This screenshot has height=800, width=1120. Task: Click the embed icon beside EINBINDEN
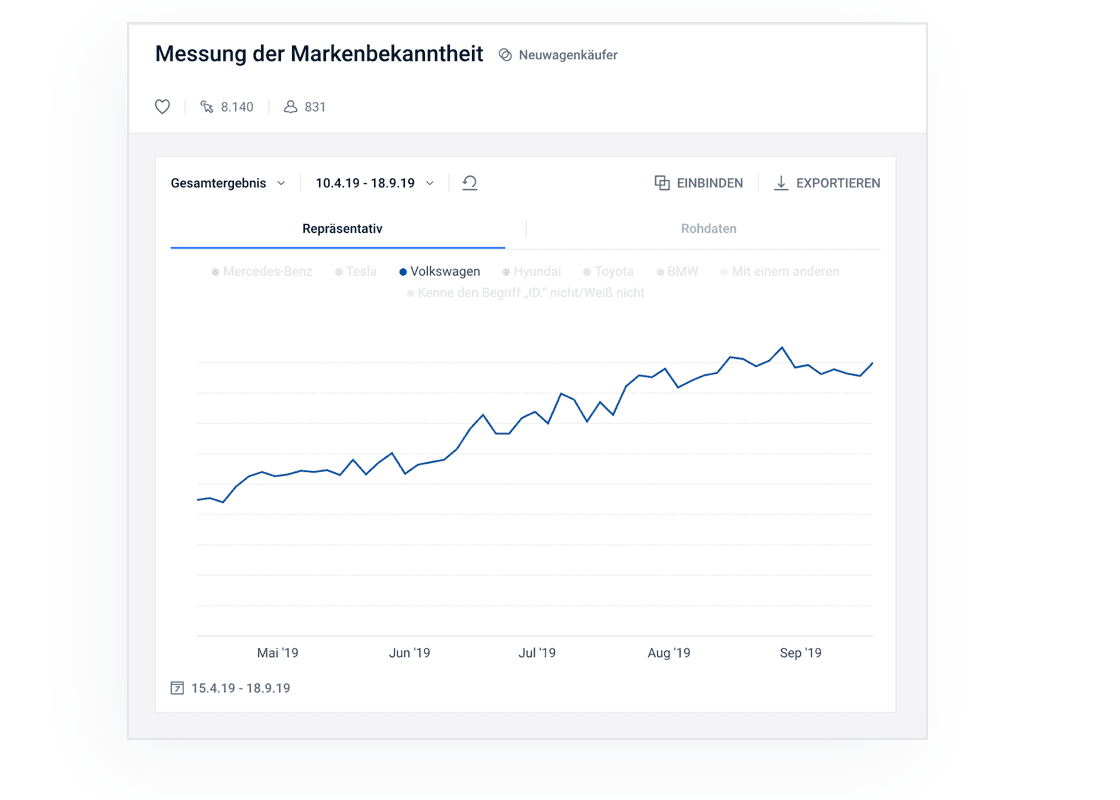tap(662, 183)
